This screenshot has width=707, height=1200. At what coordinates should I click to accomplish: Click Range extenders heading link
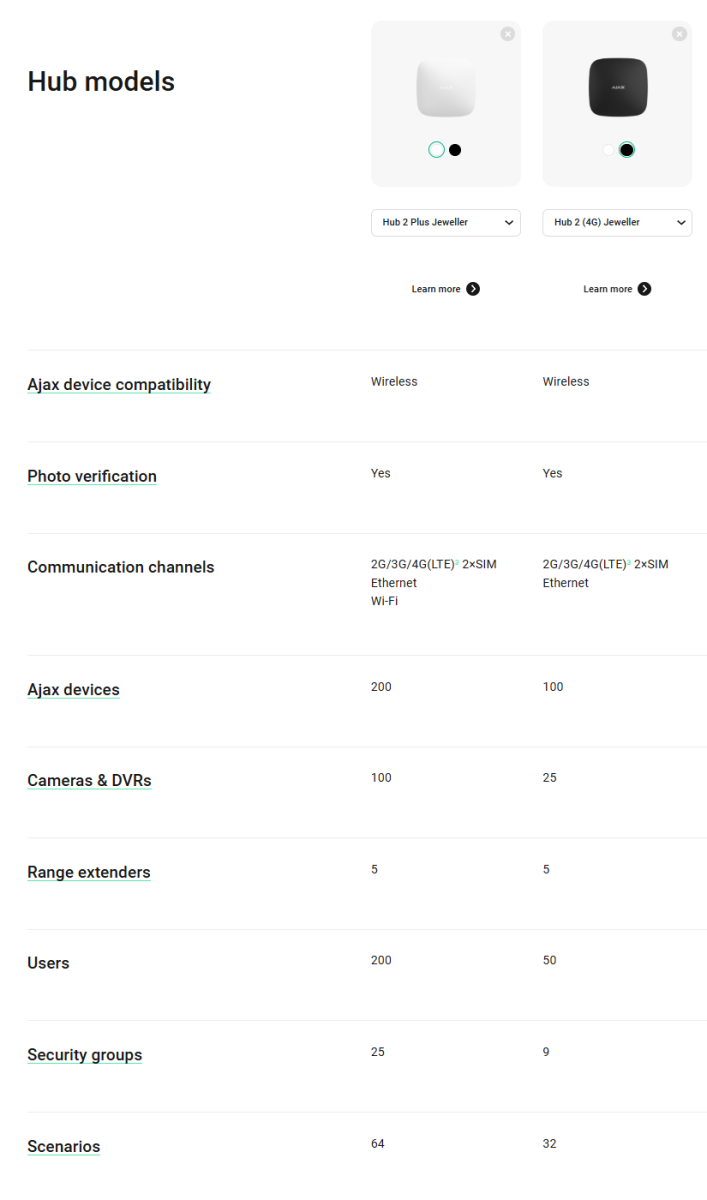click(89, 872)
